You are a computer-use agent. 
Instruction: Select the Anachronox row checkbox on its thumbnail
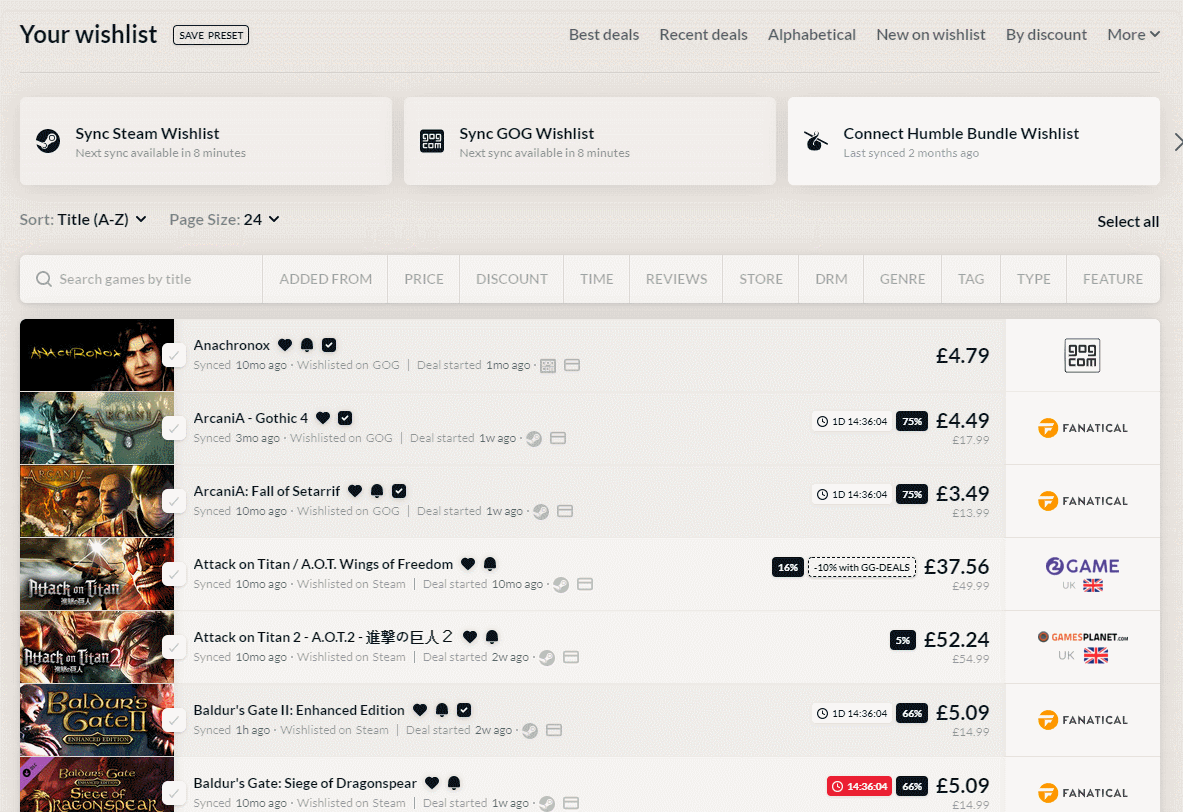point(174,355)
